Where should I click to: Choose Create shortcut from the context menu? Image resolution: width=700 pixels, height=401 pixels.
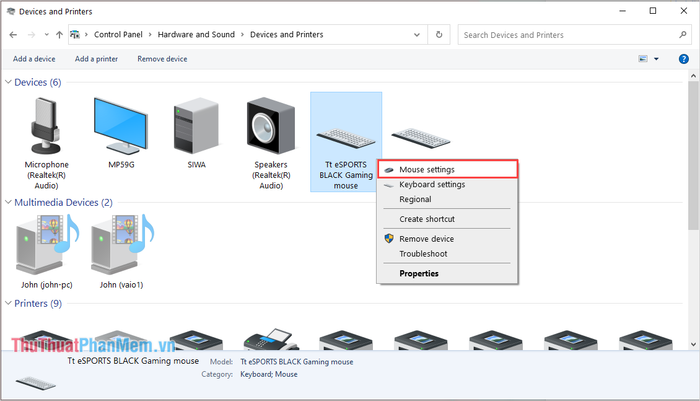point(446,219)
